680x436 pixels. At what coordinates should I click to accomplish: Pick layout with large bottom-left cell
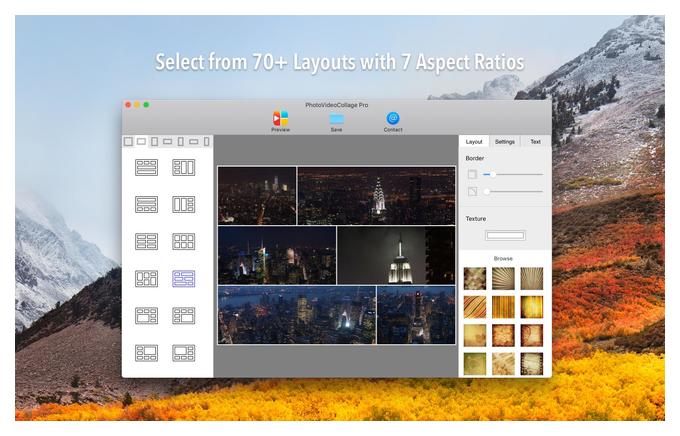coord(147,316)
